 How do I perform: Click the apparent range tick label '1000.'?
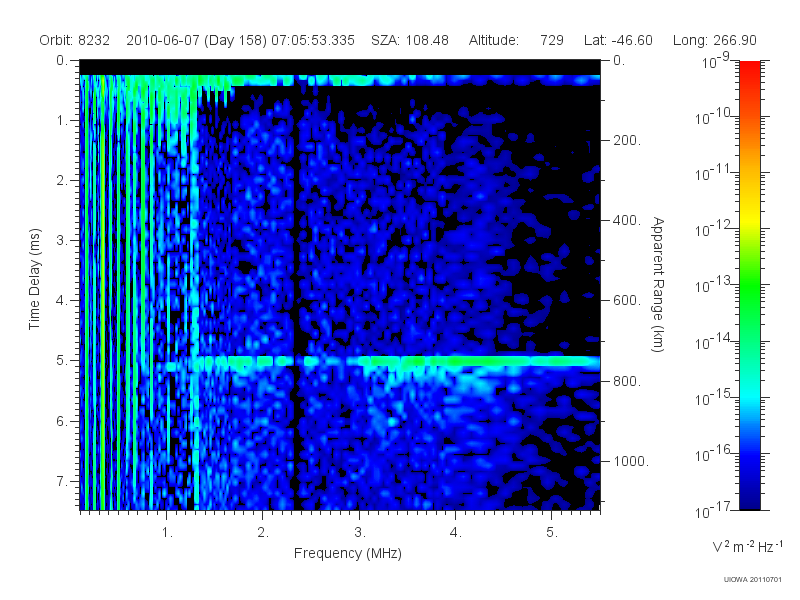[x=631, y=461]
